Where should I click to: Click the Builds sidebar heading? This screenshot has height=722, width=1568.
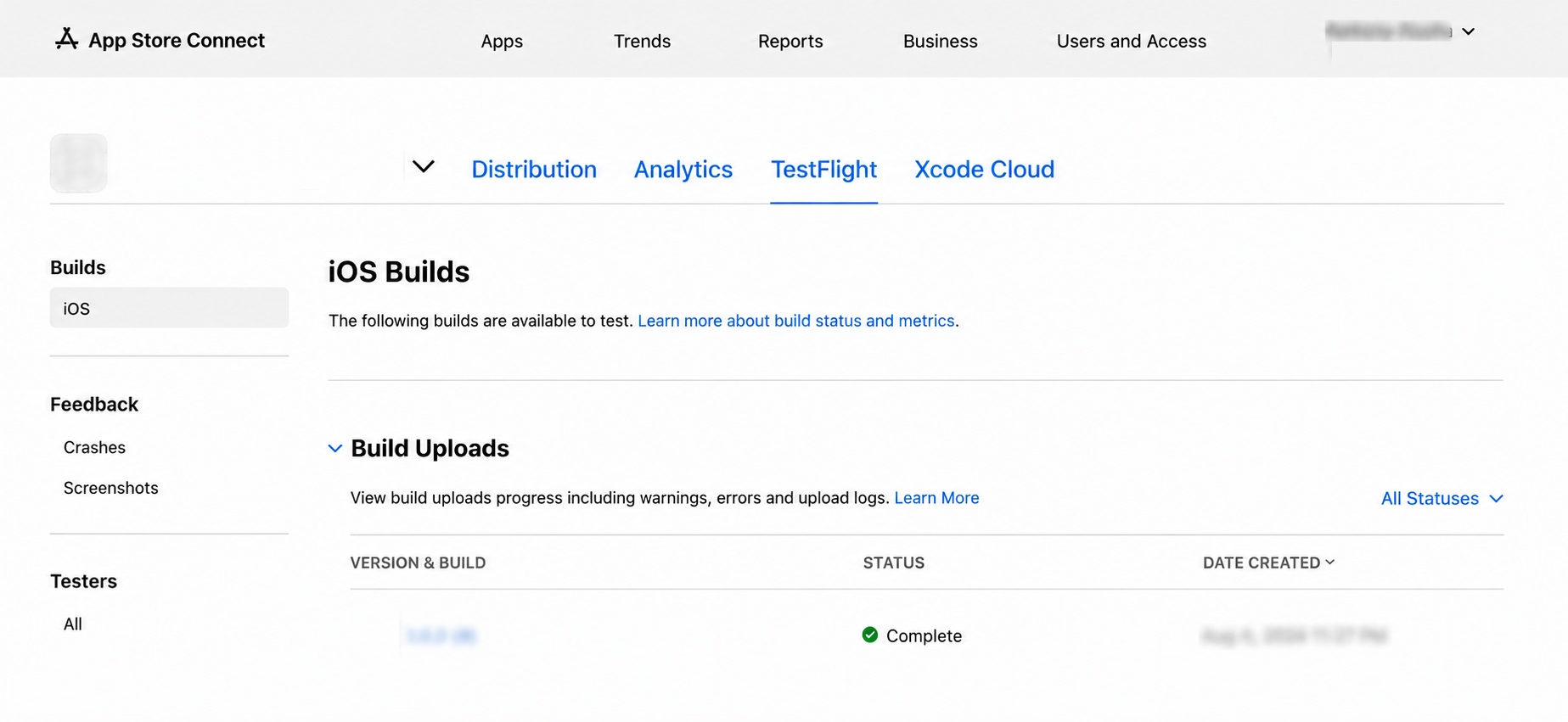(77, 267)
